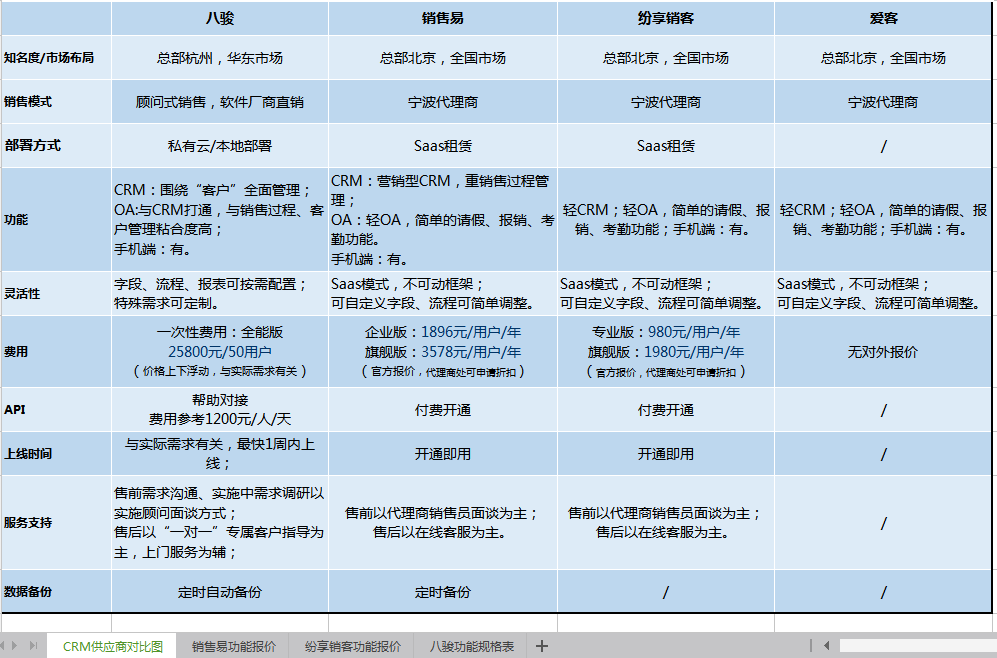Select 八骏's 功能 cell about 围绕客户全面管理

pos(220,219)
